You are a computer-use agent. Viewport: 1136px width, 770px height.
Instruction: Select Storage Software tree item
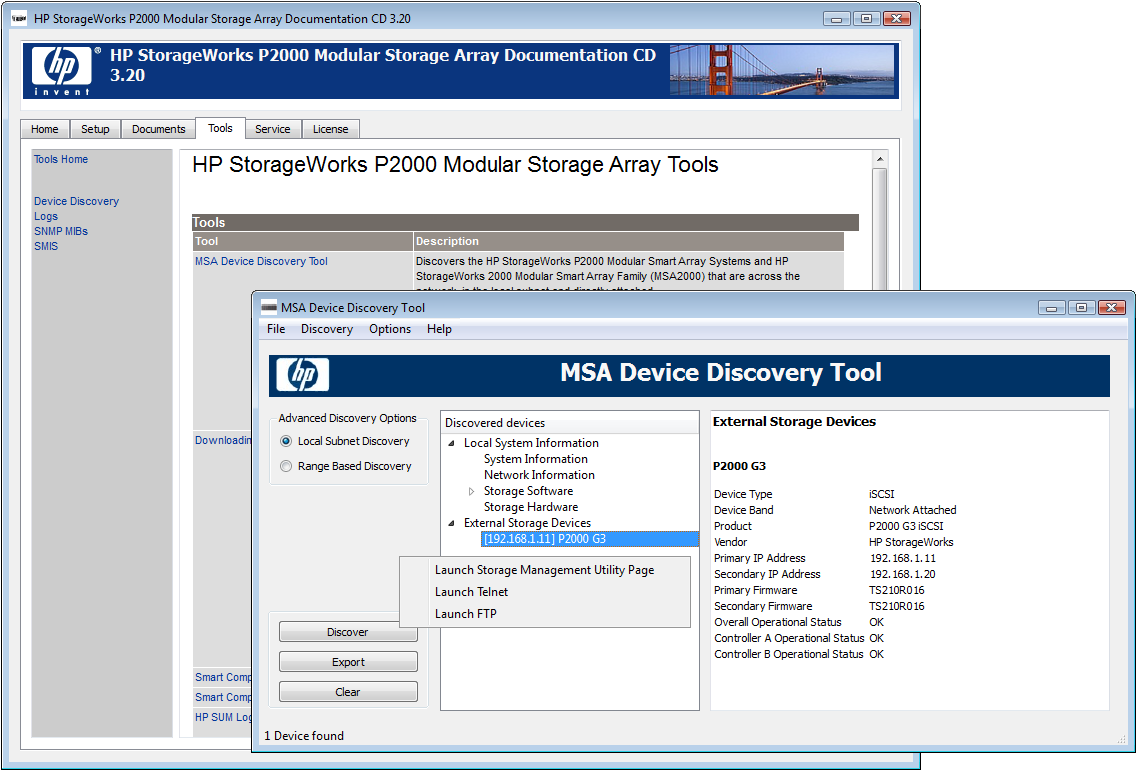(528, 491)
